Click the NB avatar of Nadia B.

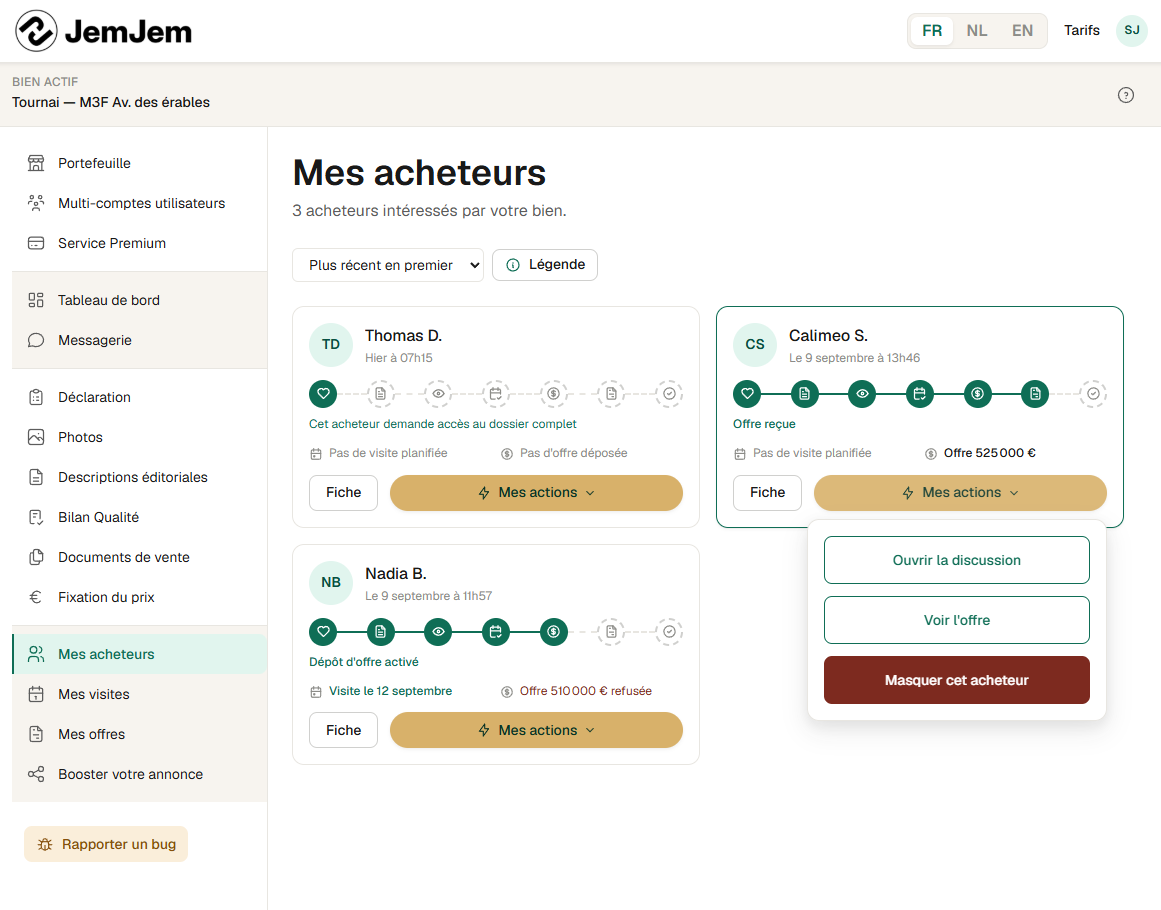(x=331, y=583)
